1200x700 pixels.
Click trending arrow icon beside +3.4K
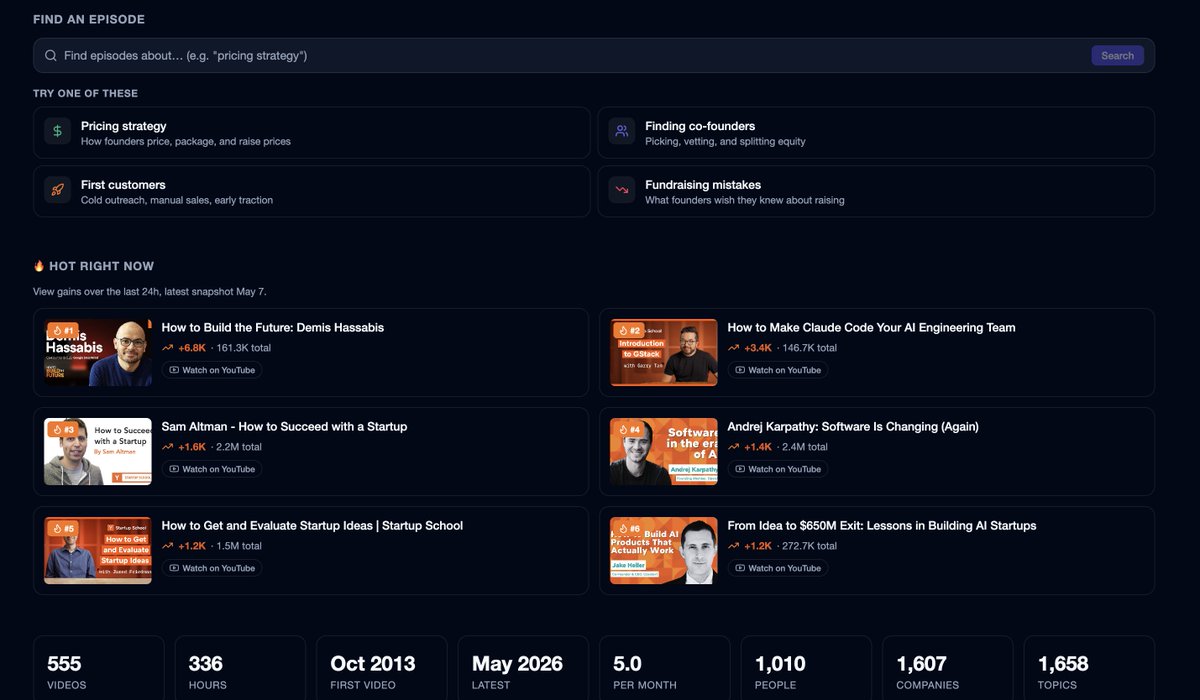734,348
